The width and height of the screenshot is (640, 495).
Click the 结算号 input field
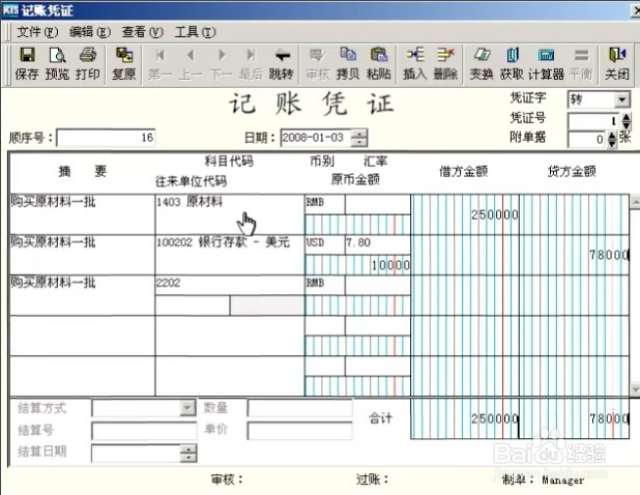pos(144,431)
